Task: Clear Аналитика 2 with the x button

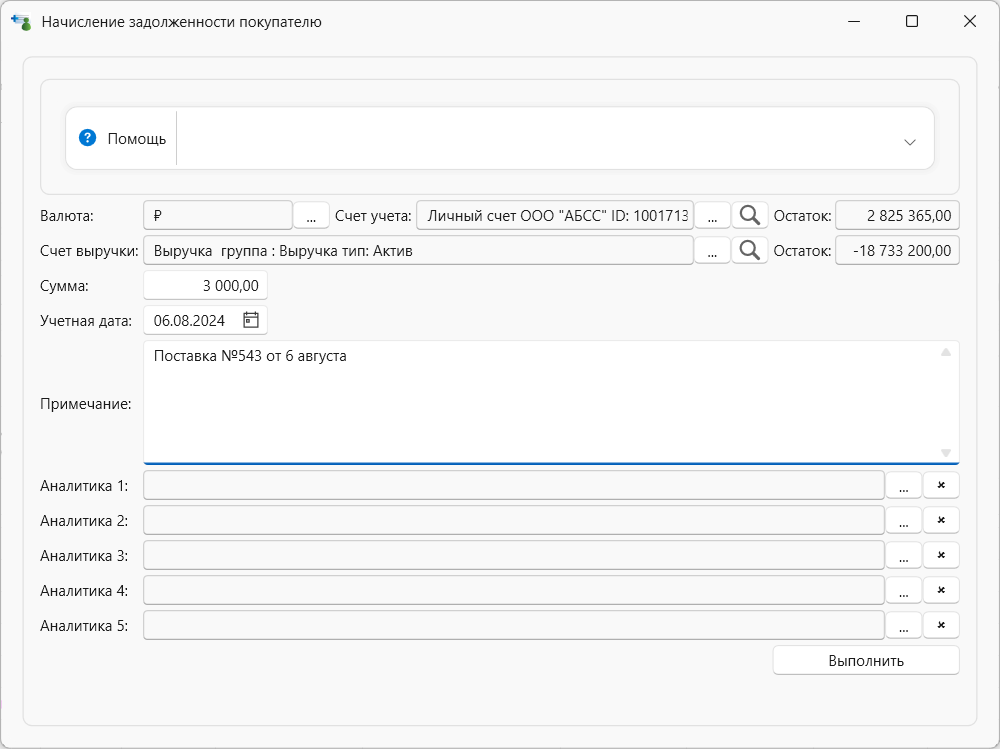Action: click(941, 521)
